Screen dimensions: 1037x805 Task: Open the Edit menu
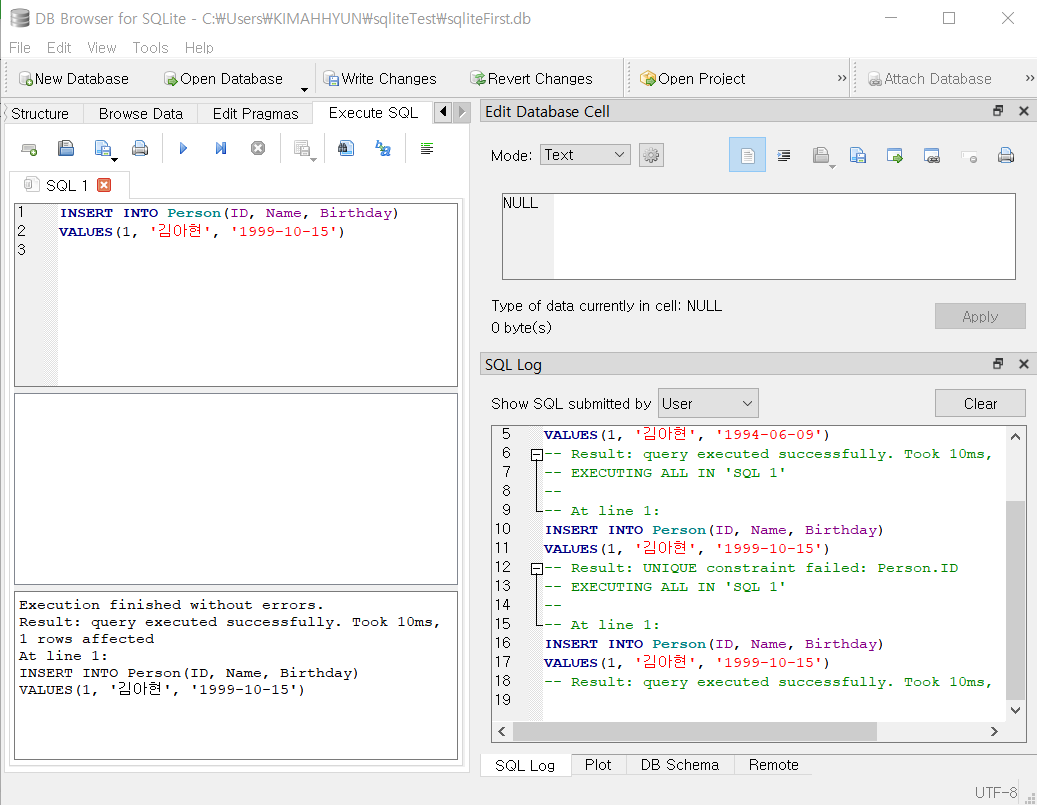[x=59, y=48]
